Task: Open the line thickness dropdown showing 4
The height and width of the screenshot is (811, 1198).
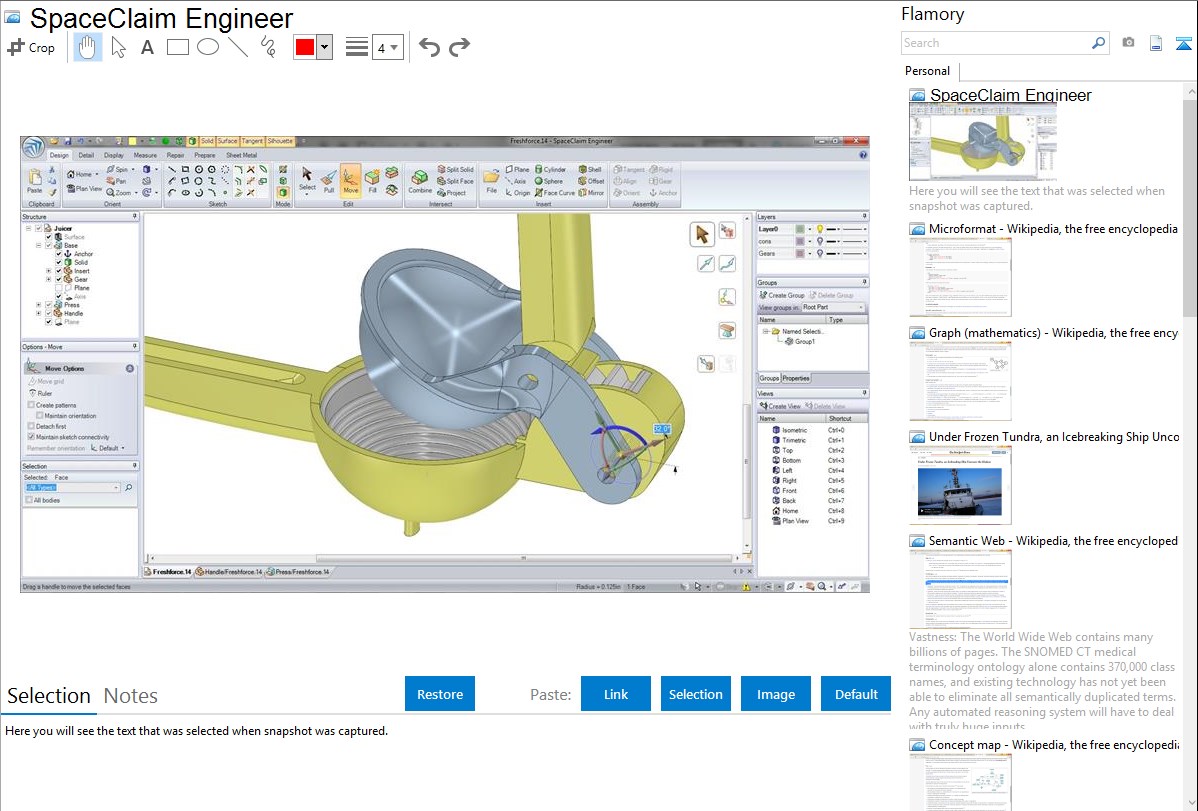Action: point(387,47)
